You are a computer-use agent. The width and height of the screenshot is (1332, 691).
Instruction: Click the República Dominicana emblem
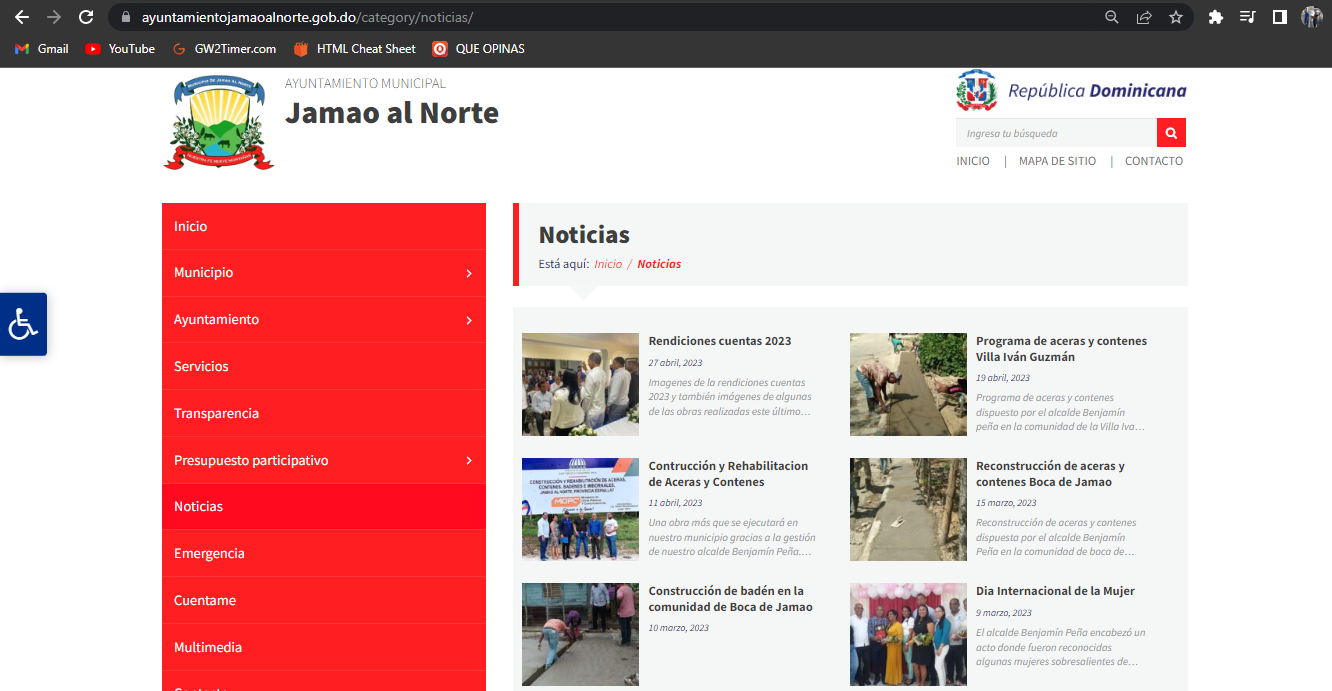[977, 90]
